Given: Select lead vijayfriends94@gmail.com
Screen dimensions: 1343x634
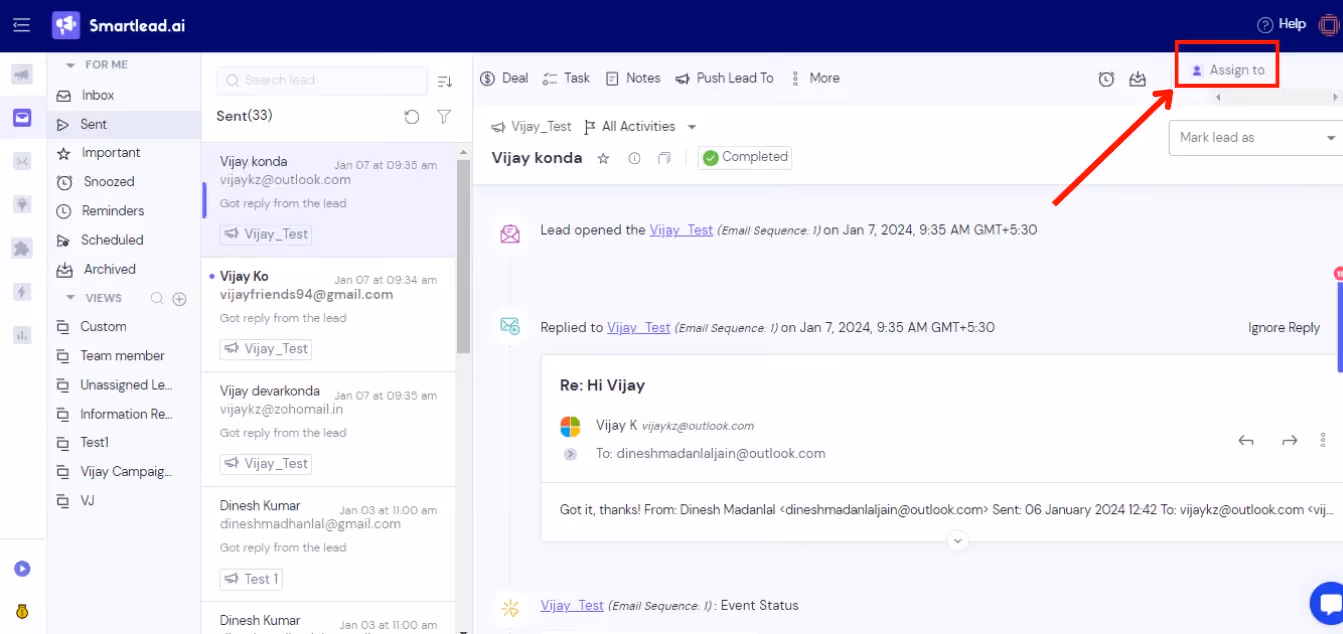Looking at the screenshot, I should pos(328,314).
